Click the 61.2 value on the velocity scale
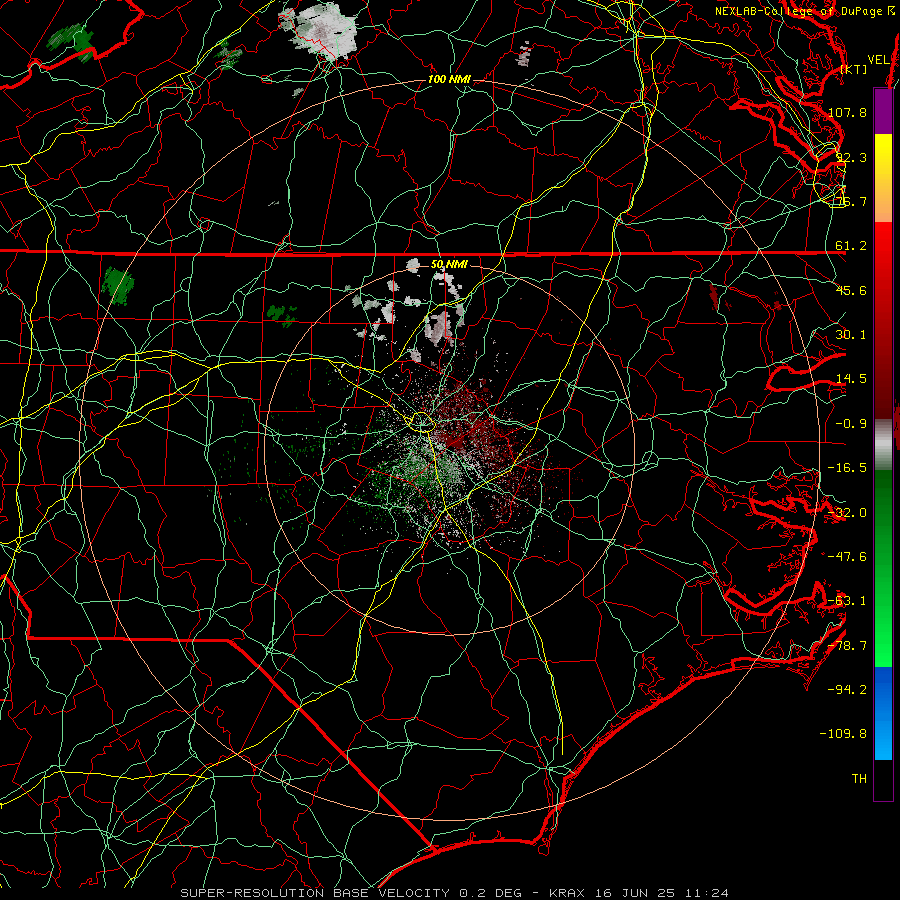The width and height of the screenshot is (900, 900). point(851,246)
